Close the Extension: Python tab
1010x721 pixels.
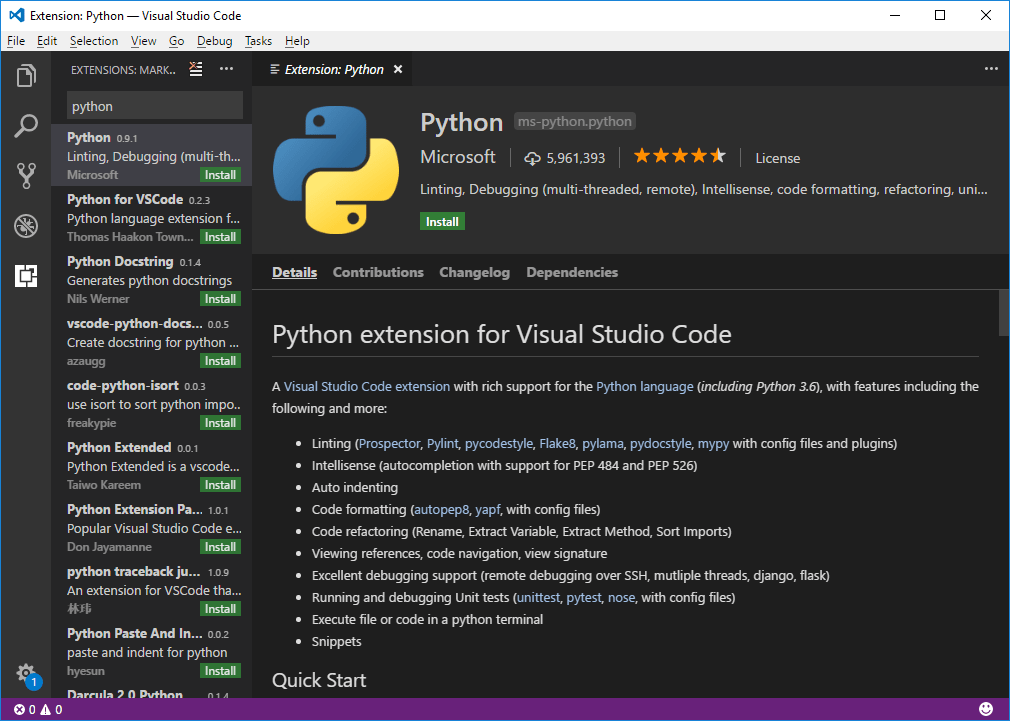coord(398,70)
